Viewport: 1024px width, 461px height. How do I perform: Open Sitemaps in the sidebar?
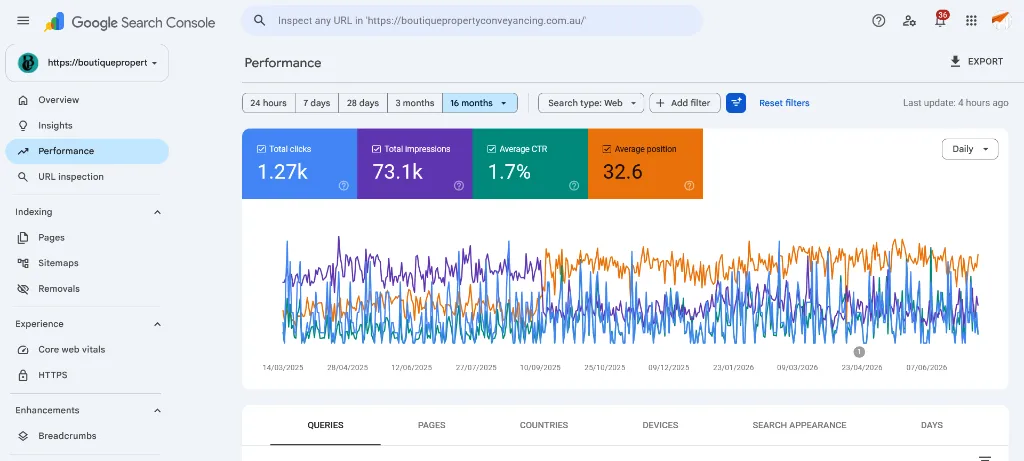pos(87,263)
